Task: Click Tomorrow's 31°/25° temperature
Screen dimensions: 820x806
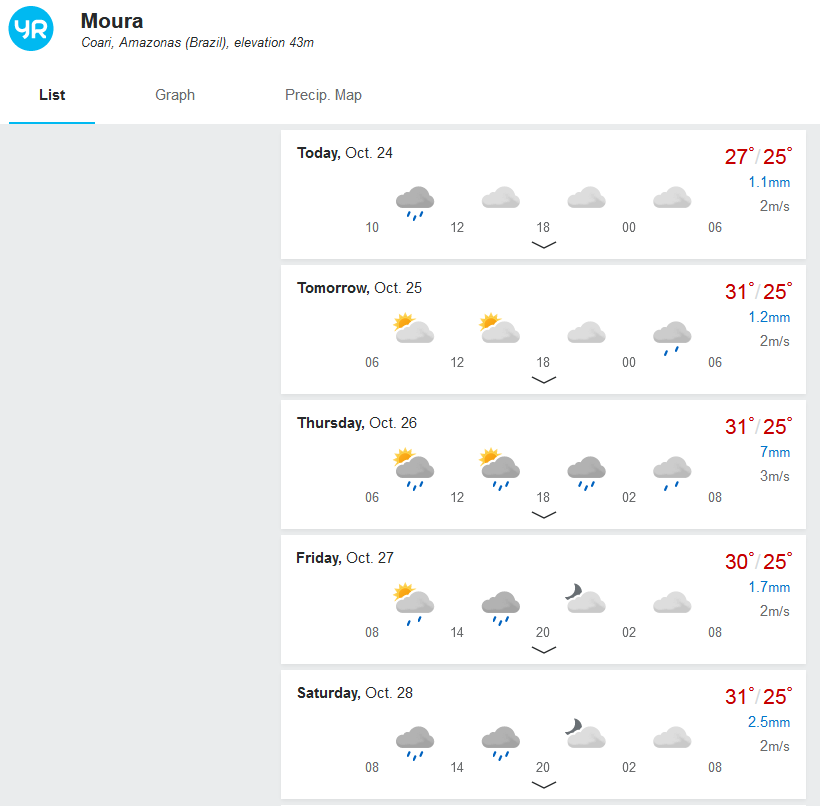Action: click(x=758, y=291)
